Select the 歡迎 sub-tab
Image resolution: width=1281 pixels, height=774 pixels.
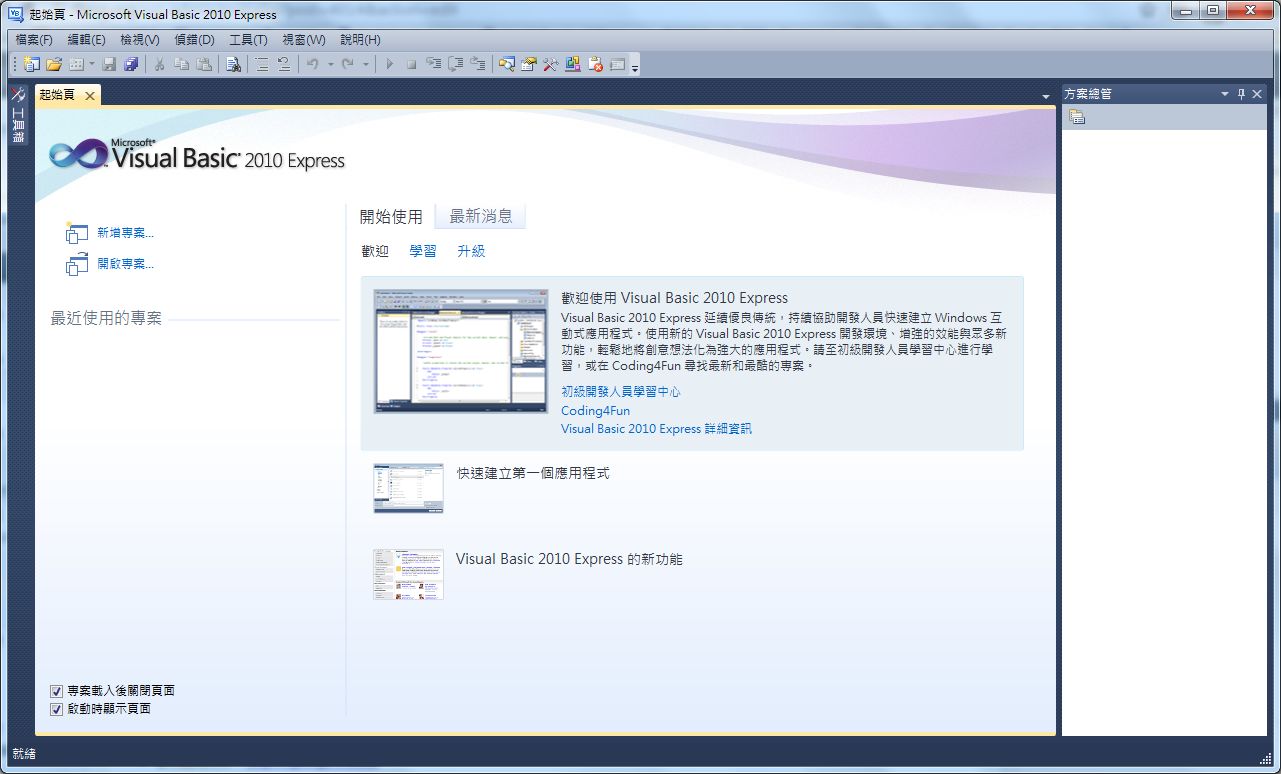coord(375,251)
